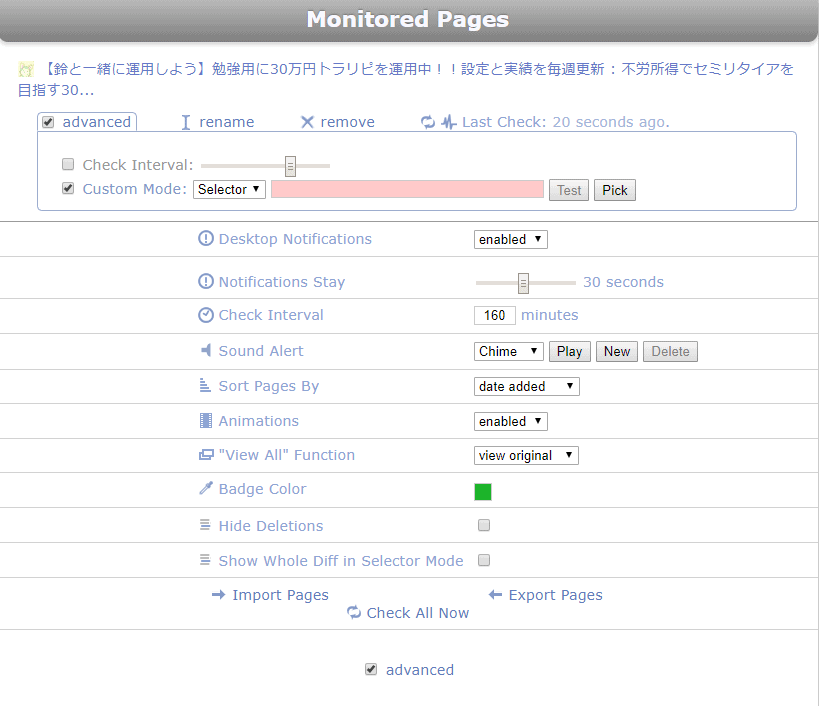Click the Check Interval minutes input field

pyautogui.click(x=494, y=315)
